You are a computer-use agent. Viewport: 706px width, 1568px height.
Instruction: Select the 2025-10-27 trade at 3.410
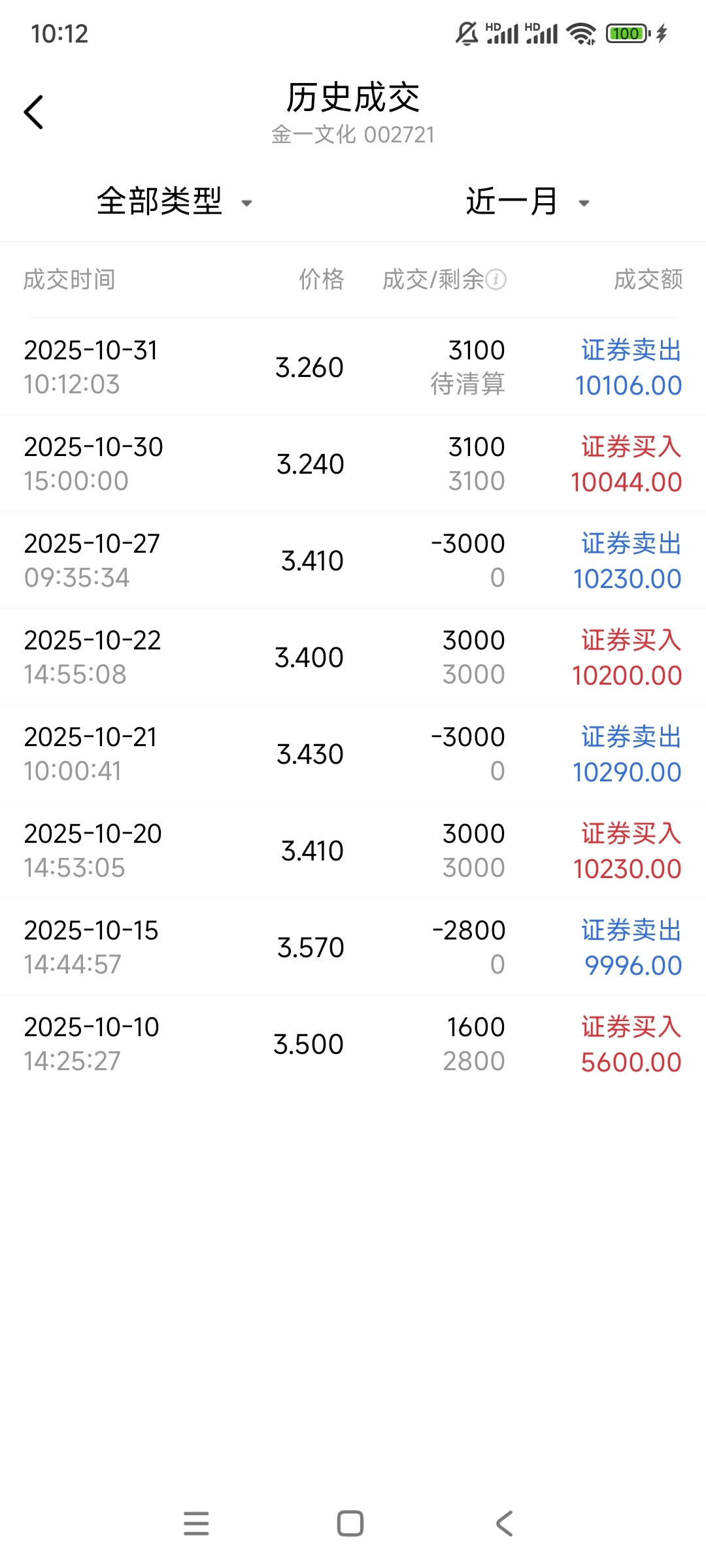click(x=353, y=561)
